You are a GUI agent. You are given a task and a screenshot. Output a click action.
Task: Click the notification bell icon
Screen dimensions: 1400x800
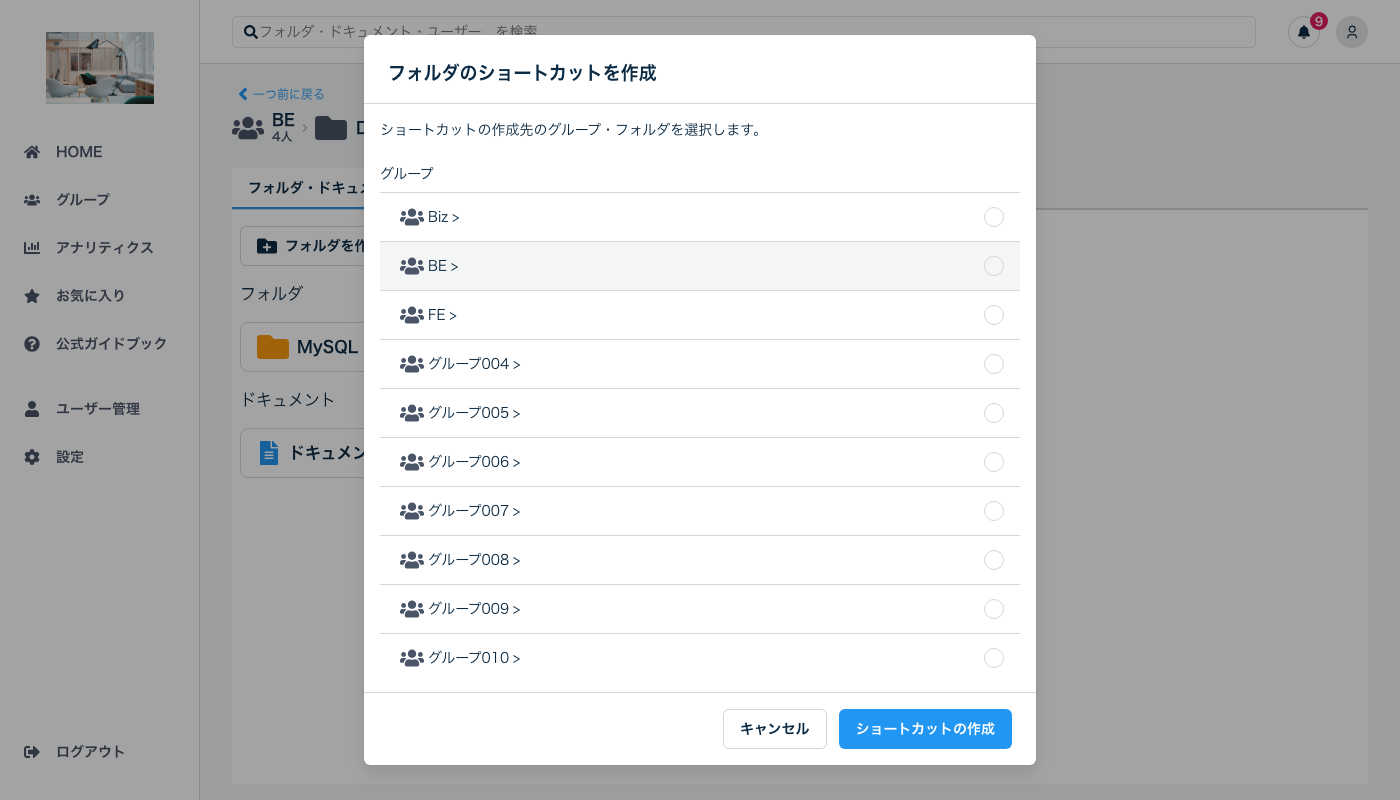point(1303,32)
